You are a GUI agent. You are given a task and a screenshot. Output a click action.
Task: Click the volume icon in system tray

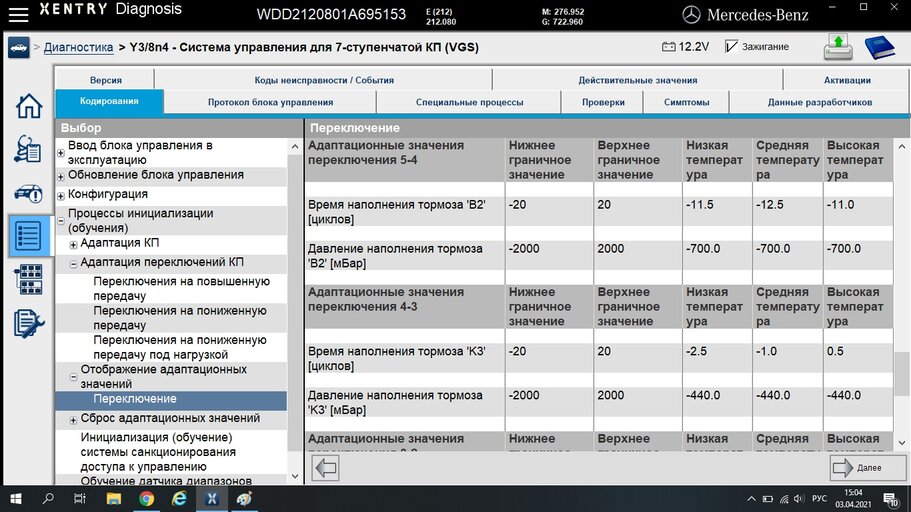(x=800, y=499)
